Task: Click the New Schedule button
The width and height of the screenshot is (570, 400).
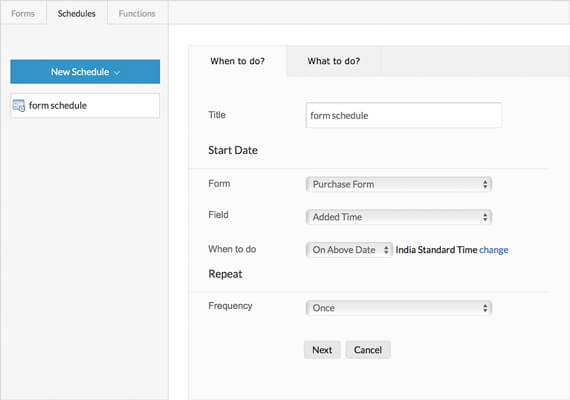Action: point(85,72)
